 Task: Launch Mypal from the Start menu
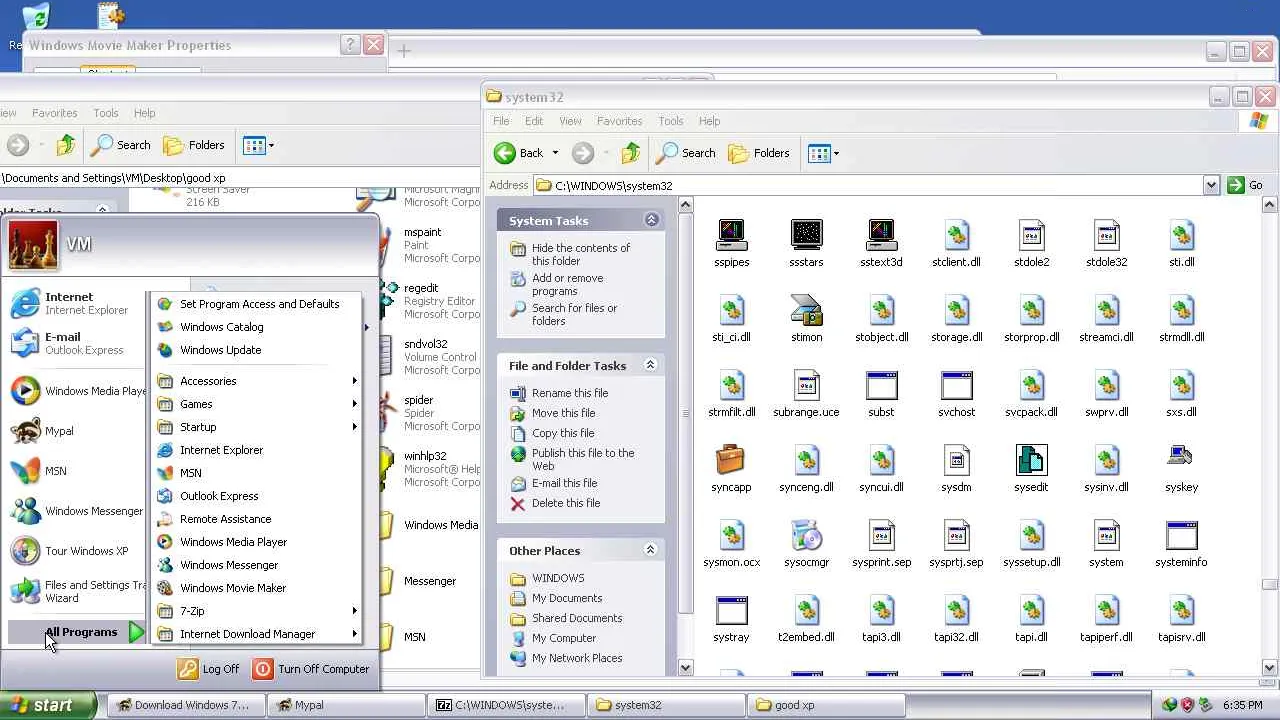pyautogui.click(x=42, y=431)
